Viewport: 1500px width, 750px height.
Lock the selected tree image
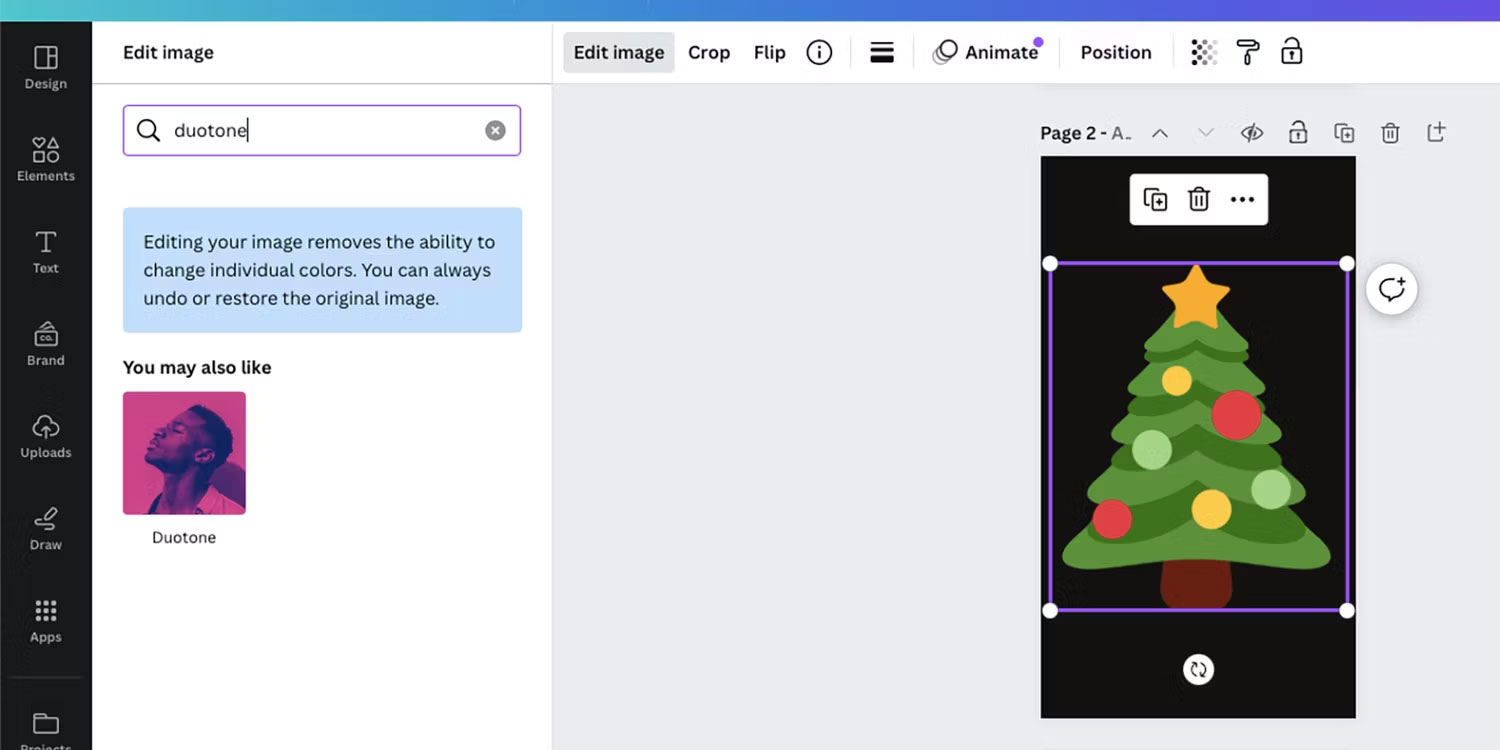[1291, 51]
